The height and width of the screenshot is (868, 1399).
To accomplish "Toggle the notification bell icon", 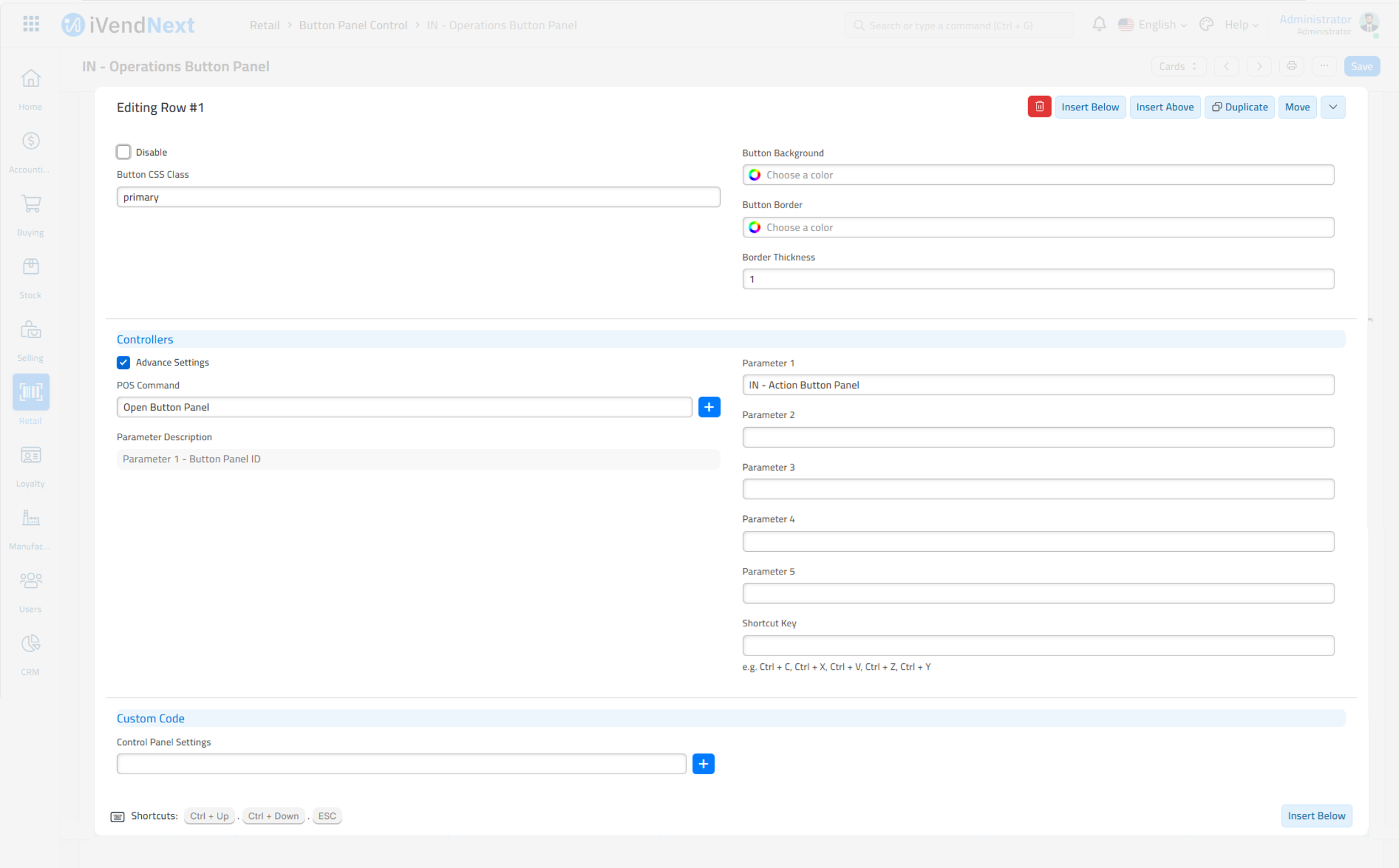I will [1100, 24].
